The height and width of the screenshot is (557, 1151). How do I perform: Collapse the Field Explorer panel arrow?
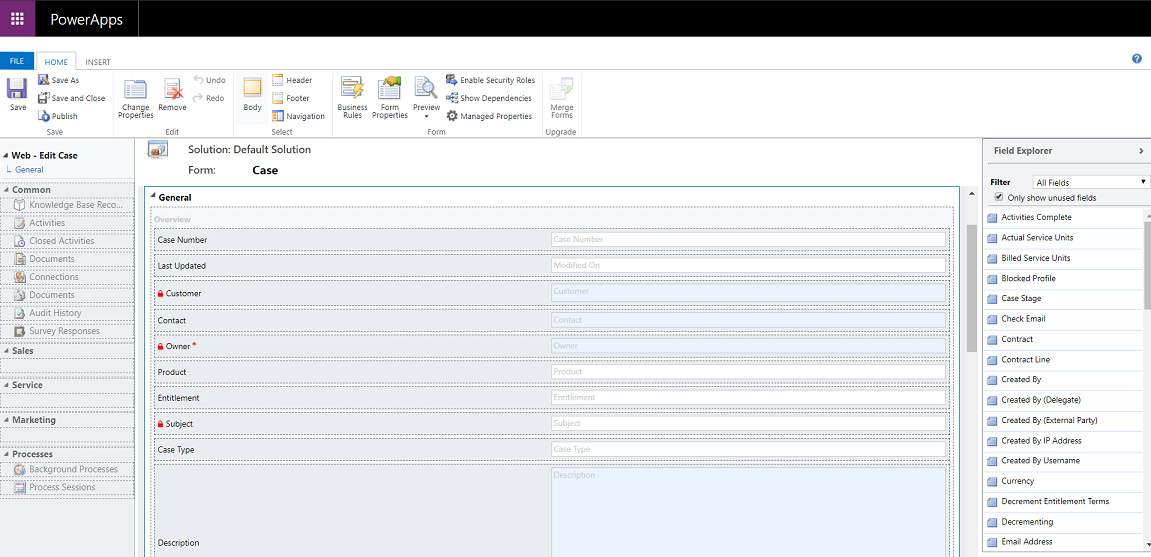[1141, 150]
